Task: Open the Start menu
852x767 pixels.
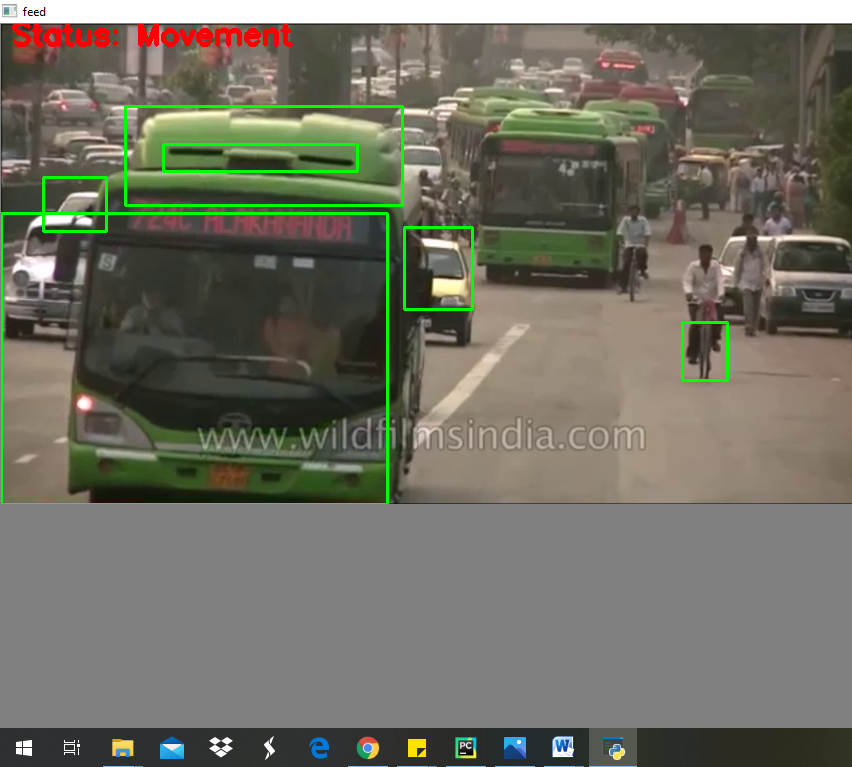Action: click(x=22, y=747)
